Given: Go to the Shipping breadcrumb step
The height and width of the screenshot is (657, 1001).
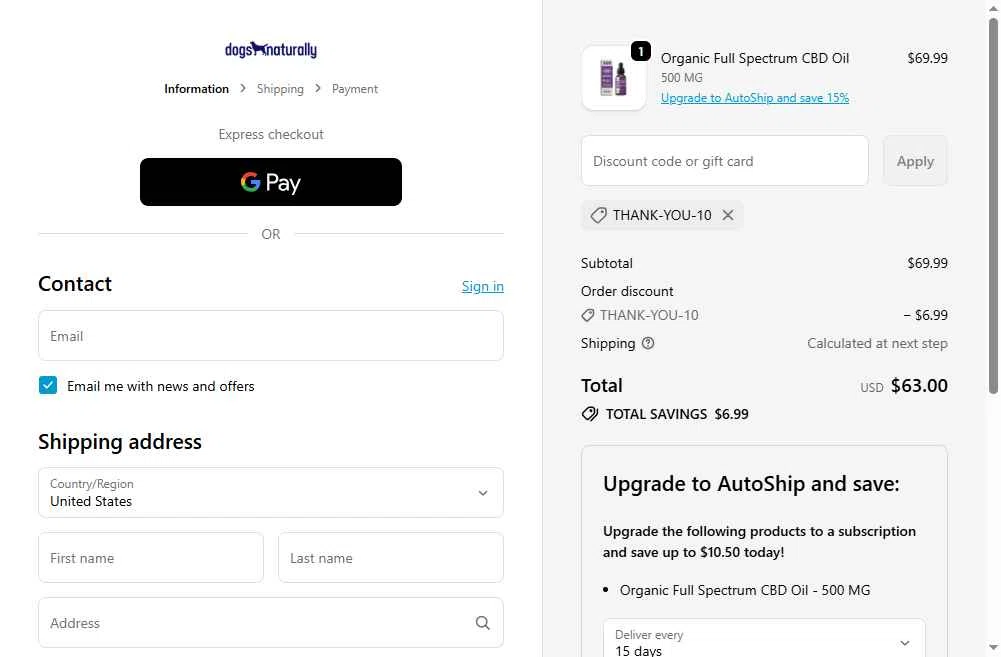Looking at the screenshot, I should pos(280,89).
